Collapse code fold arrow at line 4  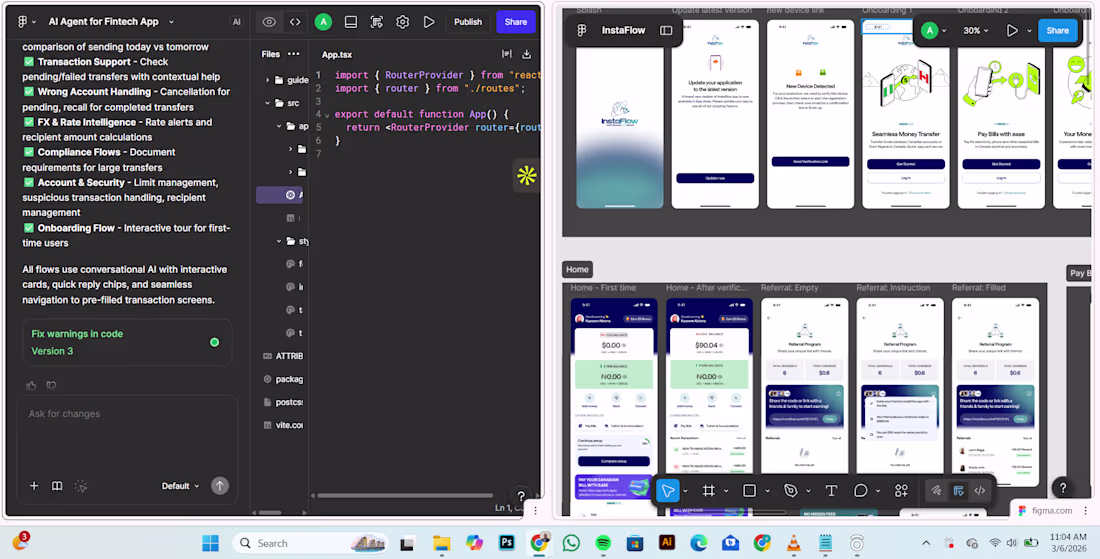(327, 114)
